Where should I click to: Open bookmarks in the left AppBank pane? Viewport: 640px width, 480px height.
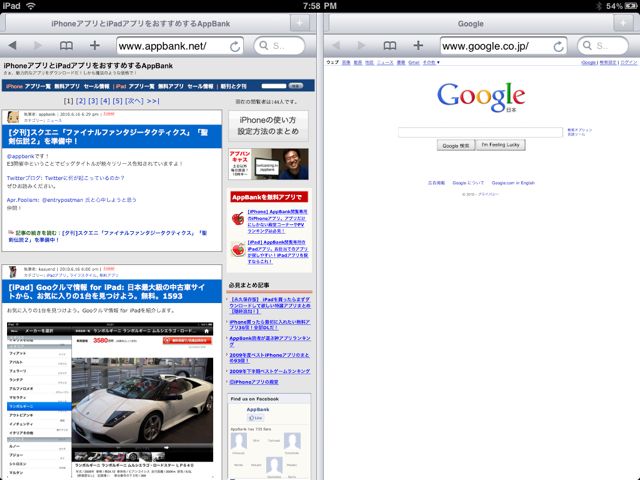click(x=66, y=46)
